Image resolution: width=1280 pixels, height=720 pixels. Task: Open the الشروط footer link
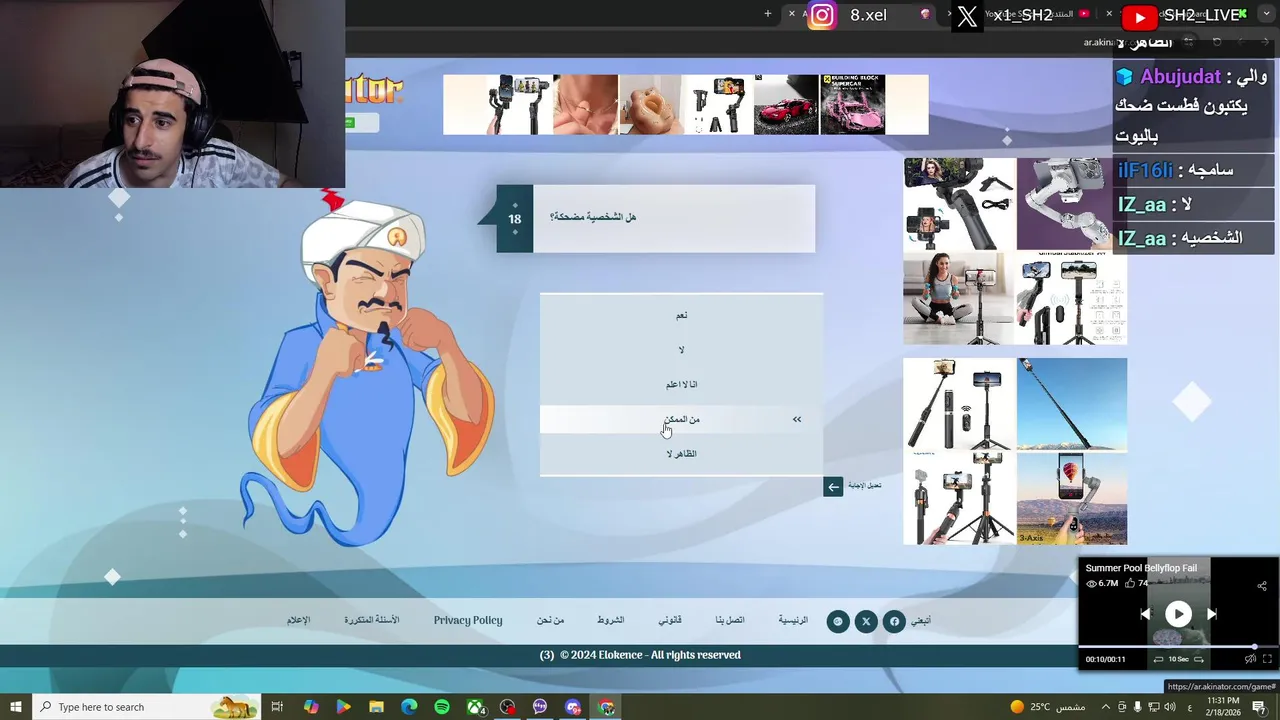tap(611, 620)
